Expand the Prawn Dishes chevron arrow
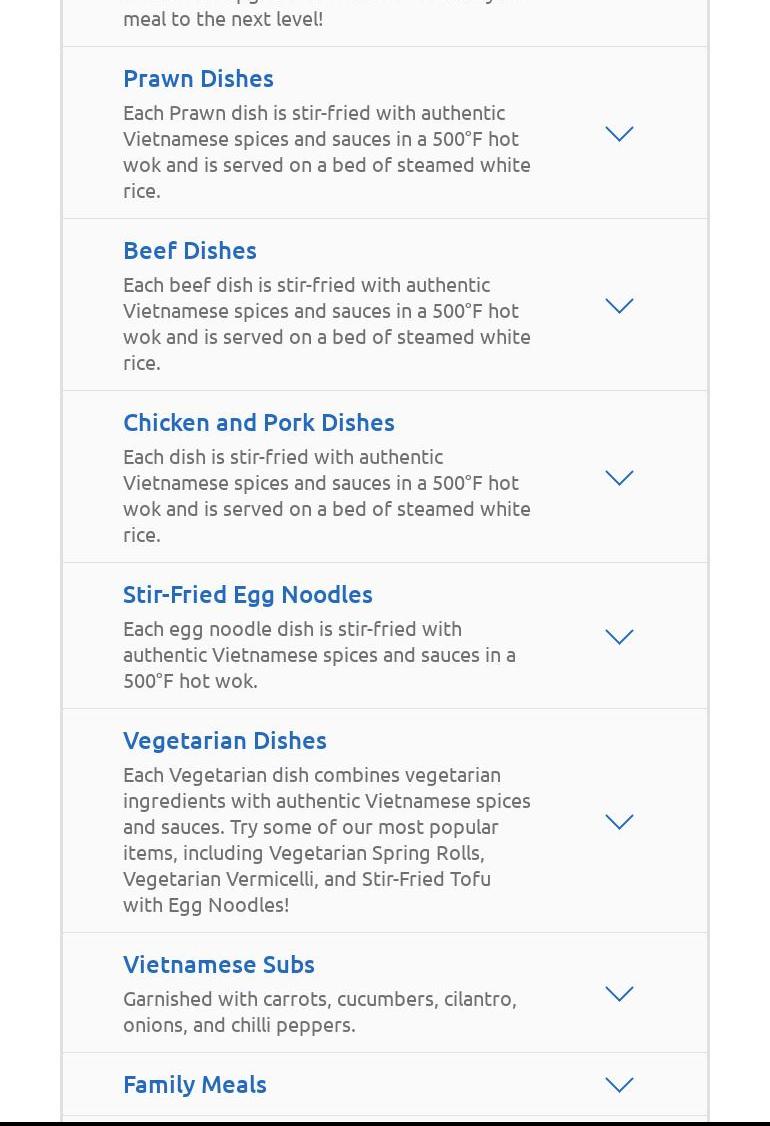The width and height of the screenshot is (770, 1126). point(619,134)
